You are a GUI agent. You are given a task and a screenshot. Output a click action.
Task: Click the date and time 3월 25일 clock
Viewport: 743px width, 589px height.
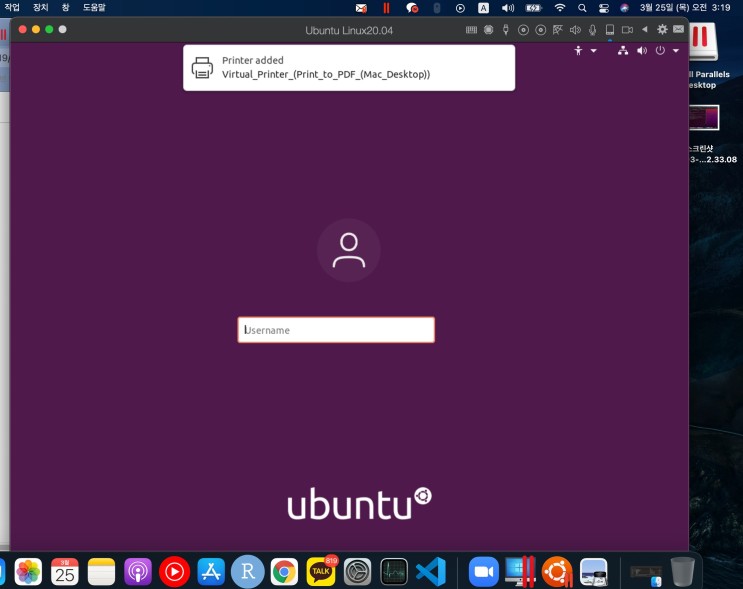685,8
